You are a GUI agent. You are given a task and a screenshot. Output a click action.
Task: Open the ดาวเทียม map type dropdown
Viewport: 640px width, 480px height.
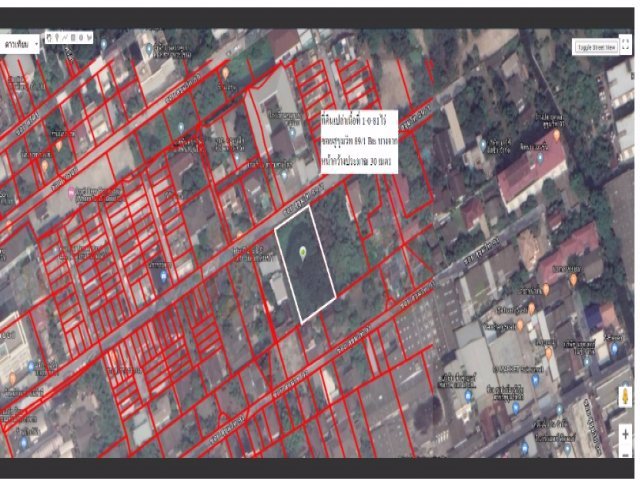coord(21,43)
